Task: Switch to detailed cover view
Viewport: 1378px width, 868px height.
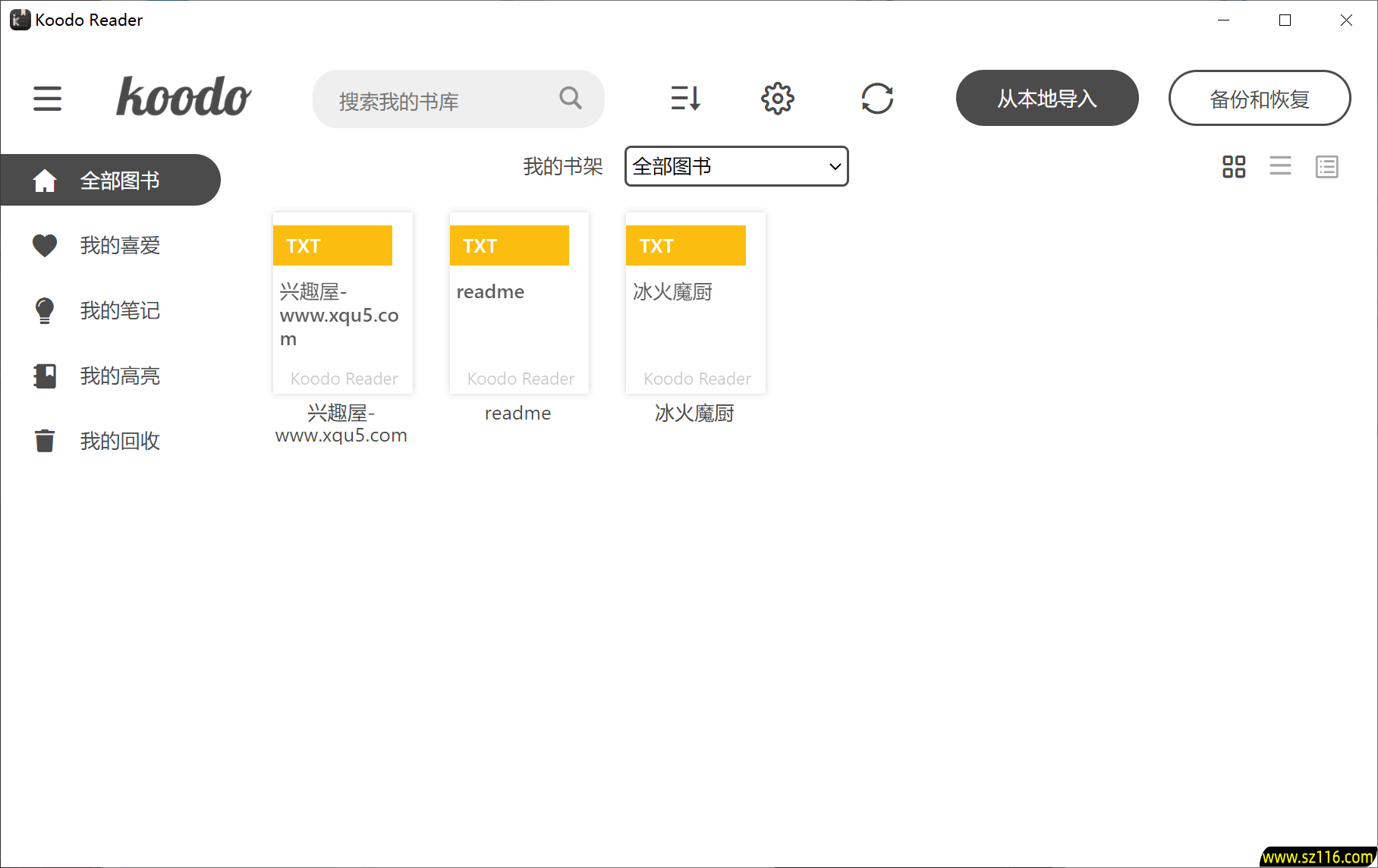Action: click(x=1326, y=166)
